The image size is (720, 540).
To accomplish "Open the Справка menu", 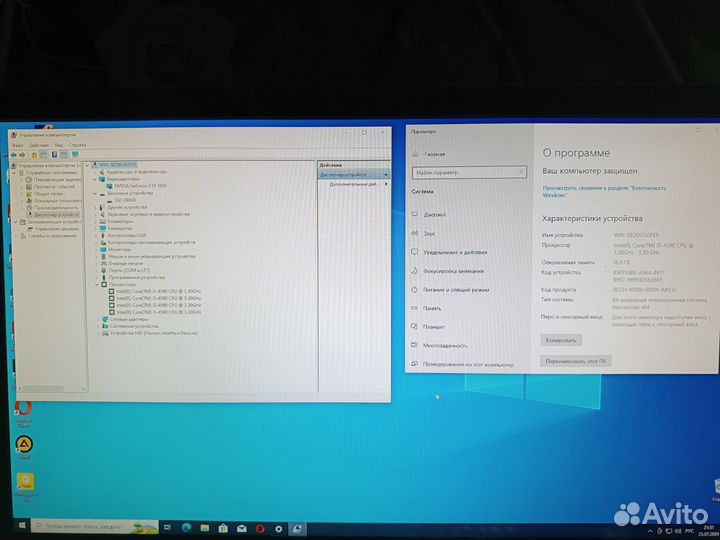I will click(x=77, y=145).
